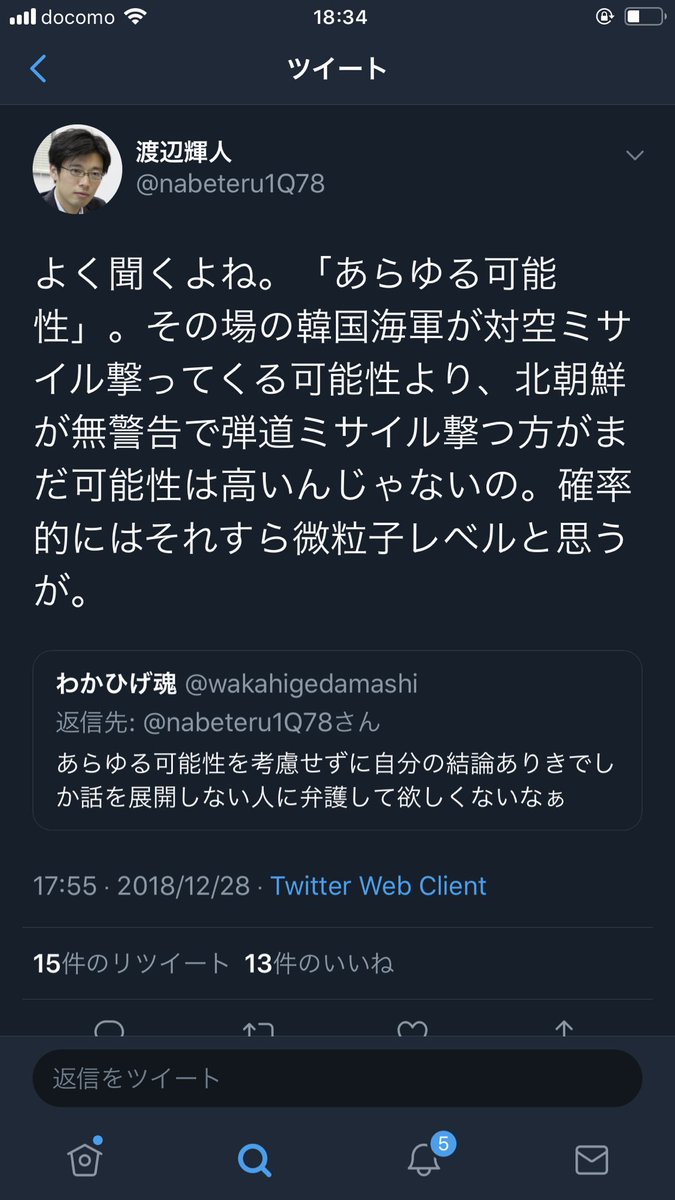Tap the 18:34 clock in the status bar

point(337,17)
